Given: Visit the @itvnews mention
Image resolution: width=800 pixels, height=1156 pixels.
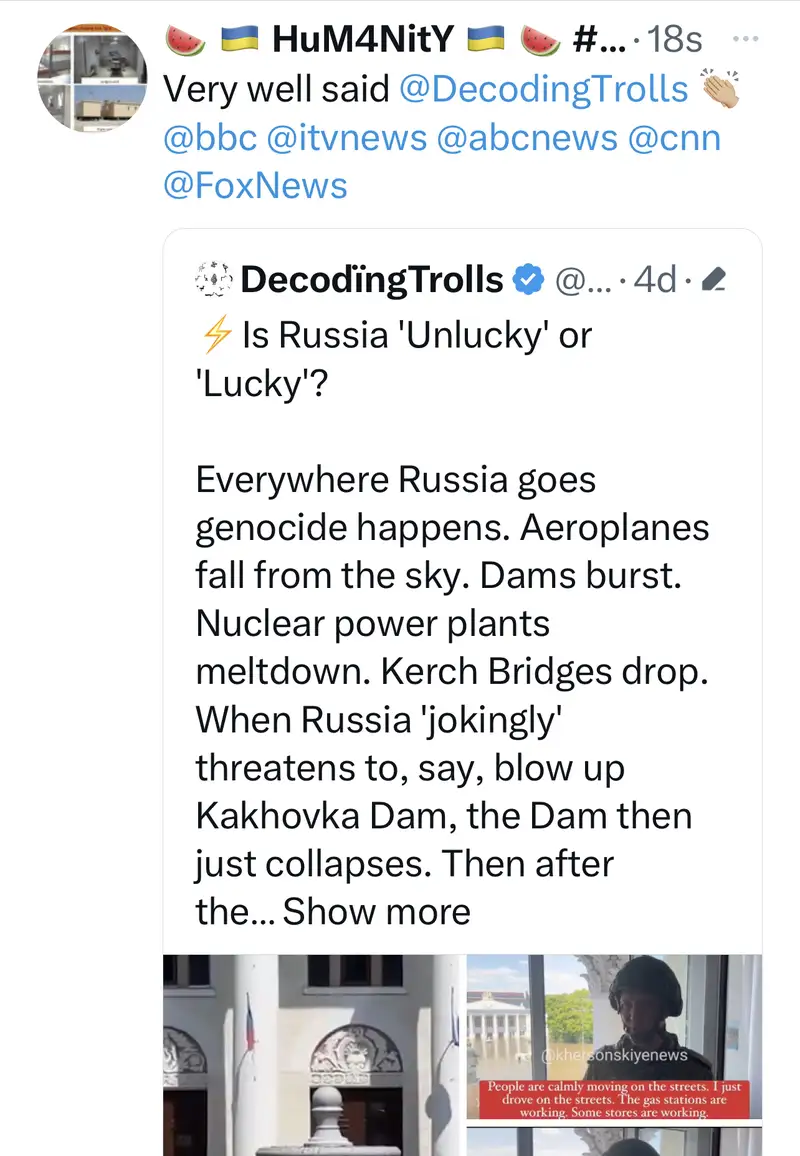Looking at the screenshot, I should tap(346, 137).
